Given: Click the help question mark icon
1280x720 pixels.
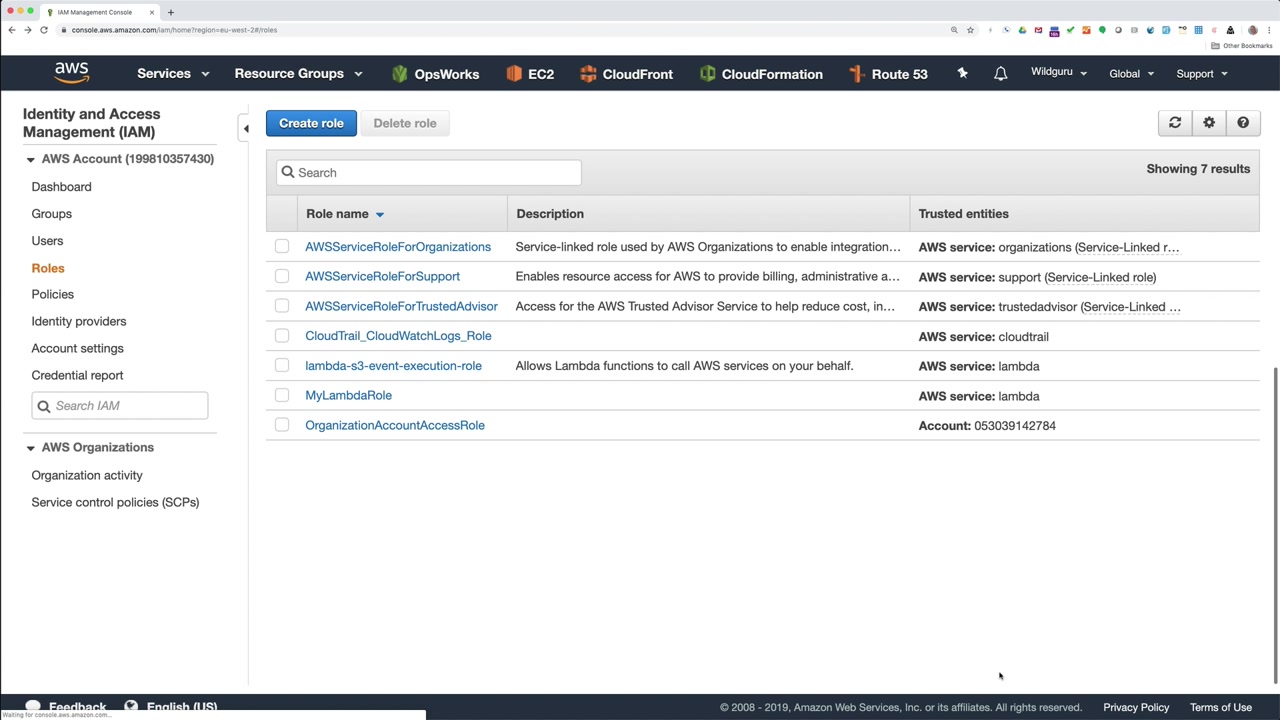Looking at the screenshot, I should click(x=1243, y=123).
